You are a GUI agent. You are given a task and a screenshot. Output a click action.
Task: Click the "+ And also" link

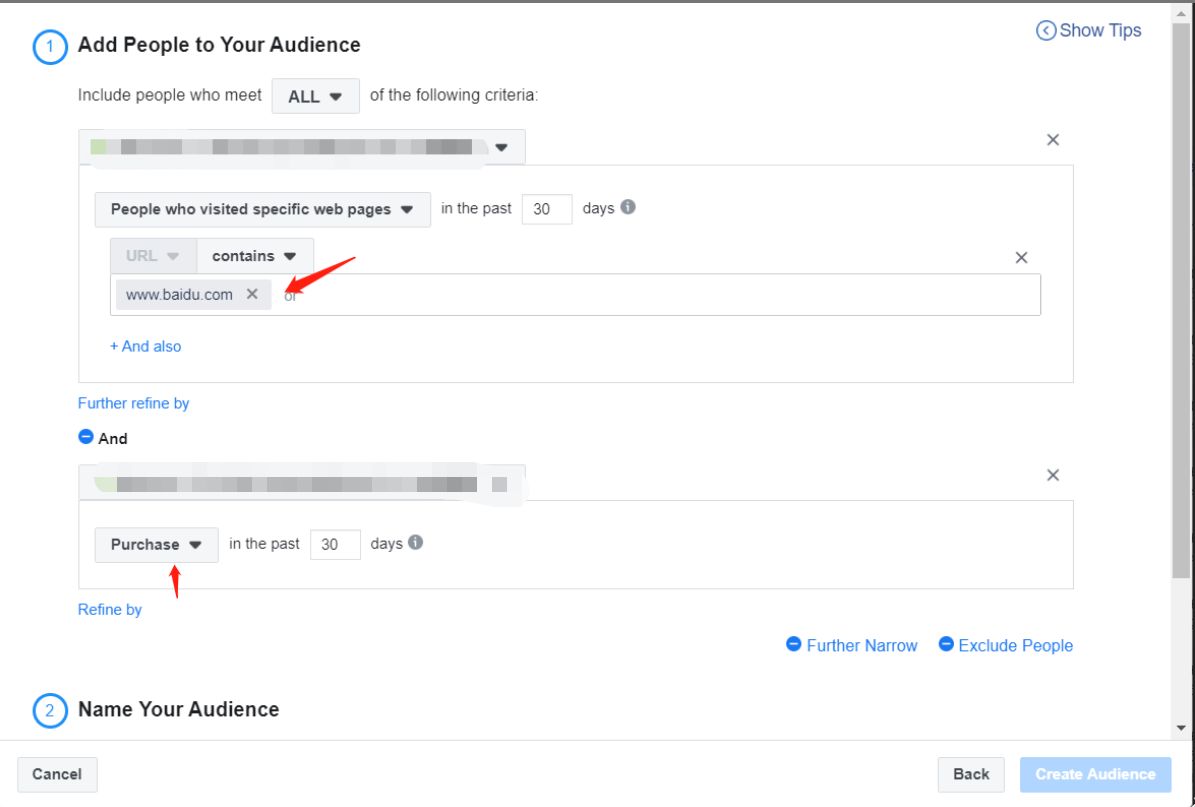point(146,345)
